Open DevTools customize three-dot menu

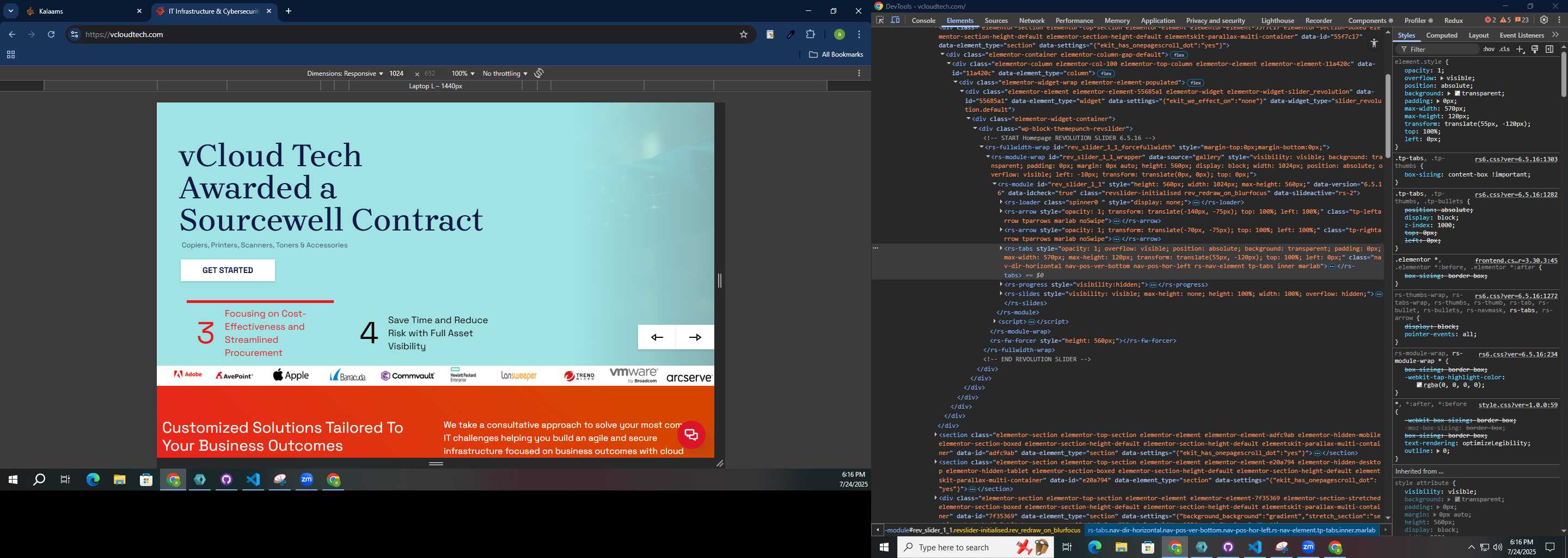pos(1559,20)
